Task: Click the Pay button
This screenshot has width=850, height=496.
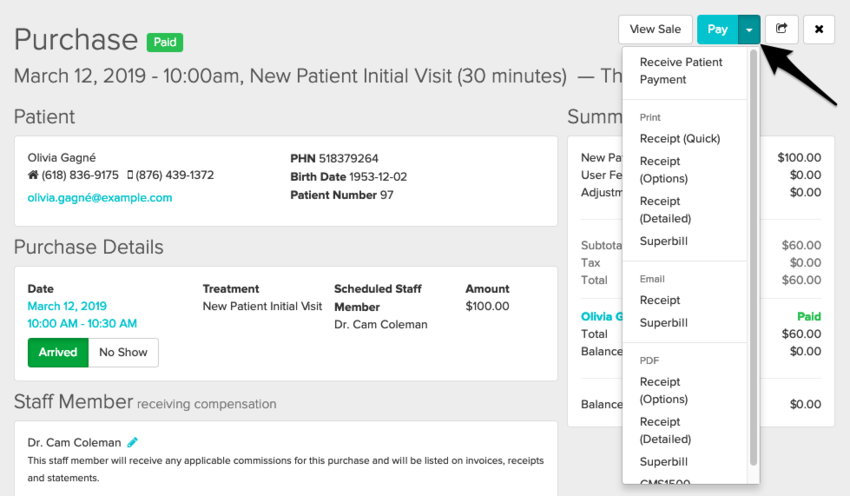Action: tap(717, 29)
